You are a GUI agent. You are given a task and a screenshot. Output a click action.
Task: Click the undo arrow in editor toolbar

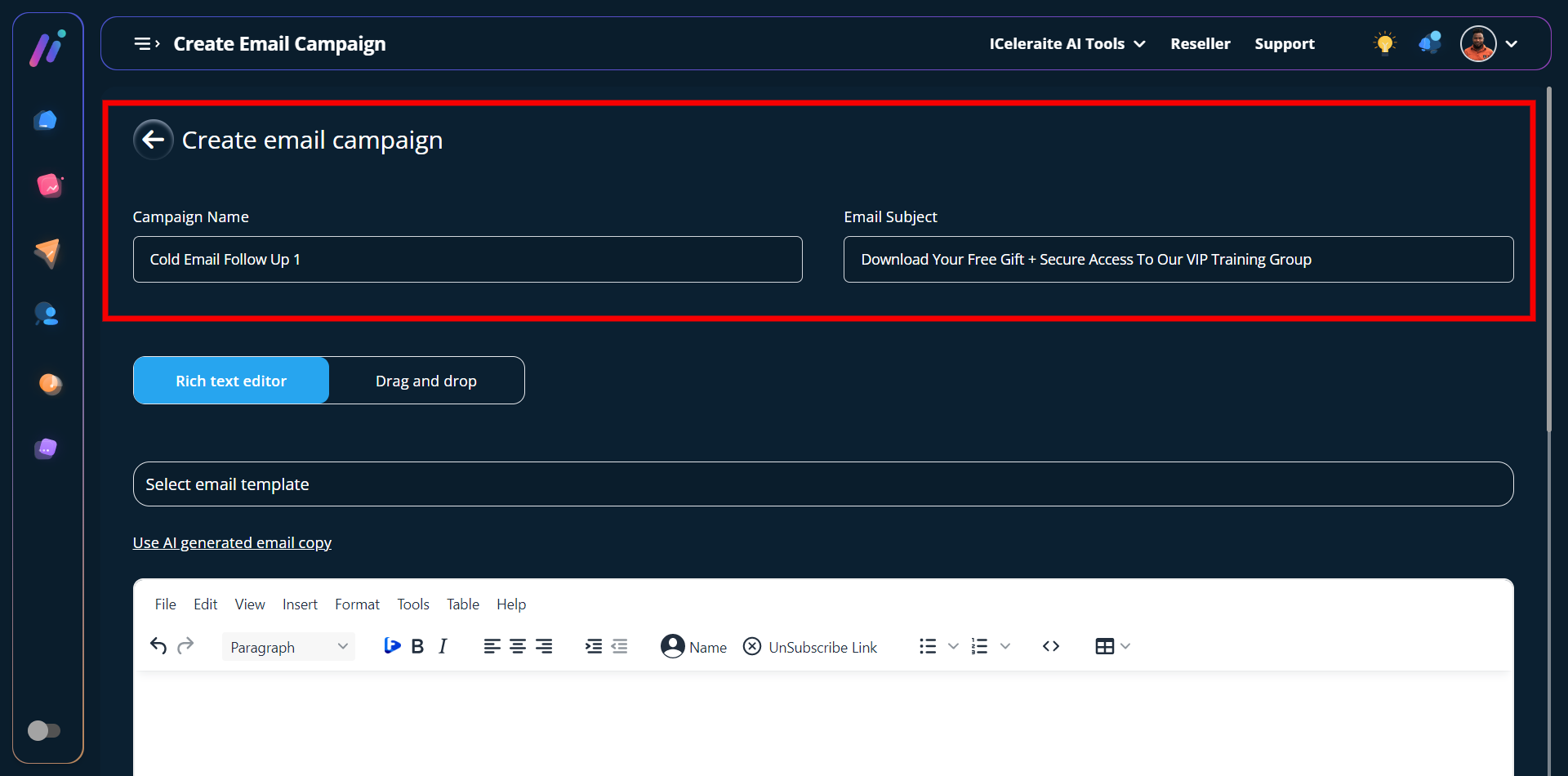(x=158, y=647)
